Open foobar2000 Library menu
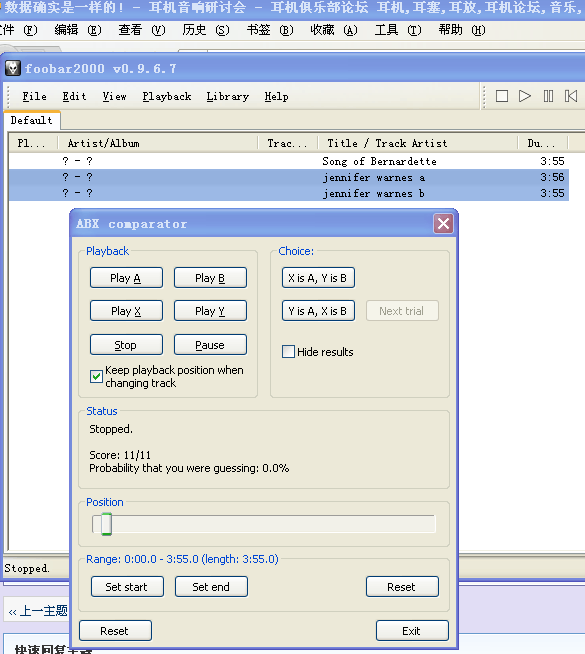585x654 pixels. 228,96
